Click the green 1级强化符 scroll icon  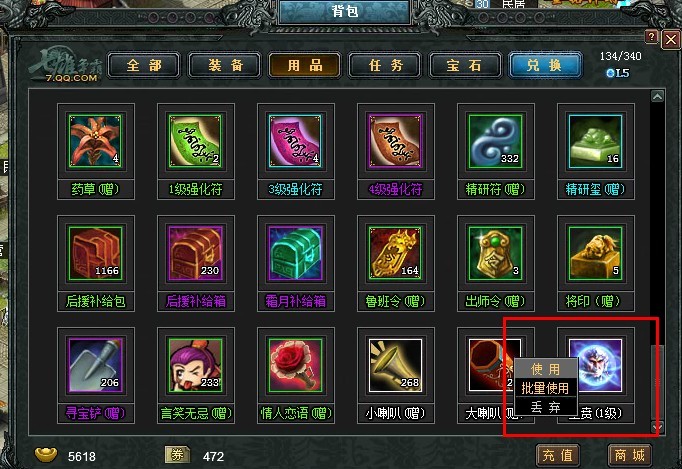click(195, 141)
